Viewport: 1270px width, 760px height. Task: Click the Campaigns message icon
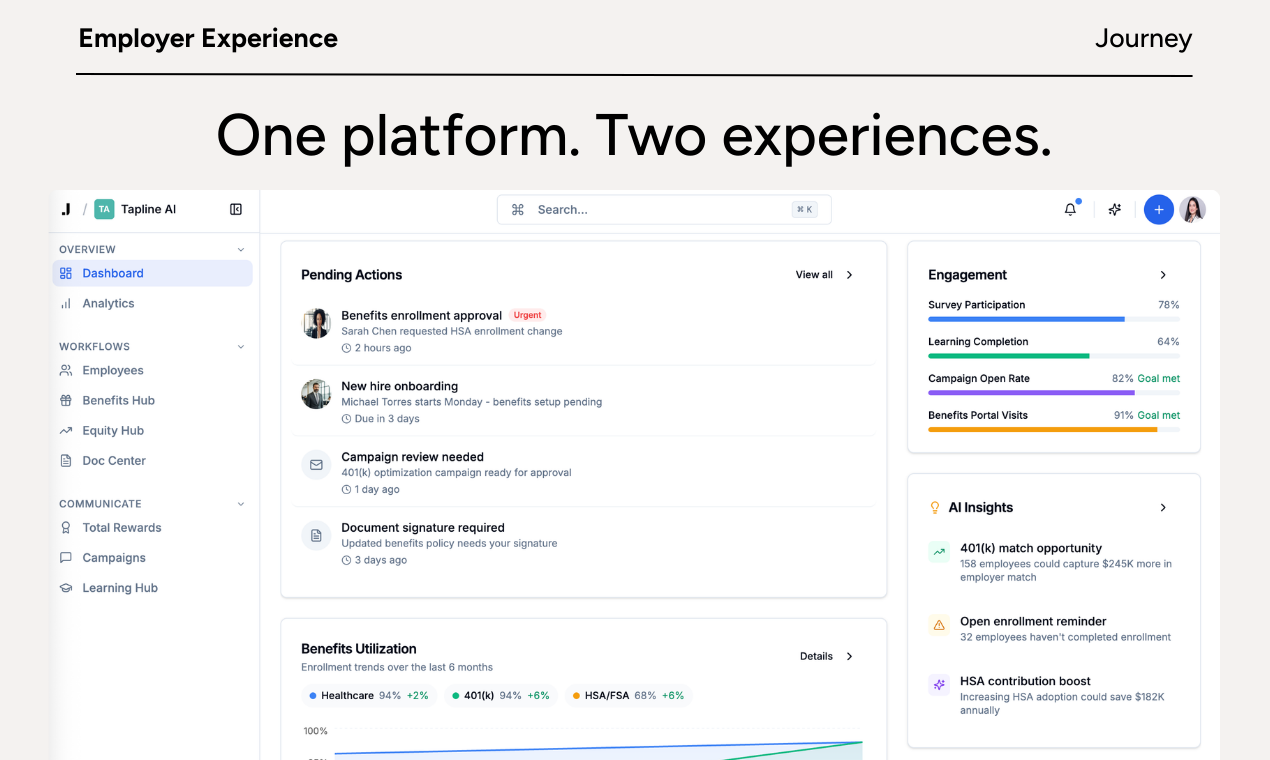(x=66, y=557)
